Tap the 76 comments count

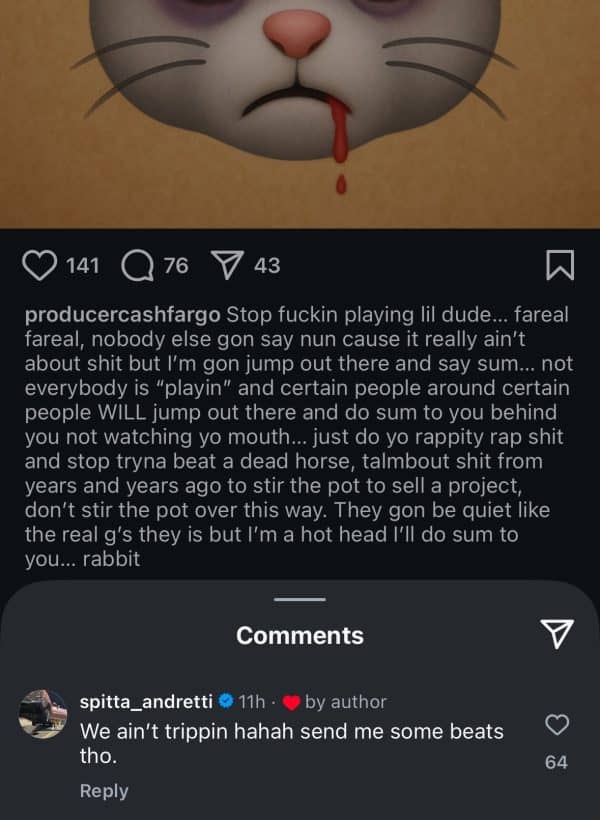pyautogui.click(x=175, y=265)
